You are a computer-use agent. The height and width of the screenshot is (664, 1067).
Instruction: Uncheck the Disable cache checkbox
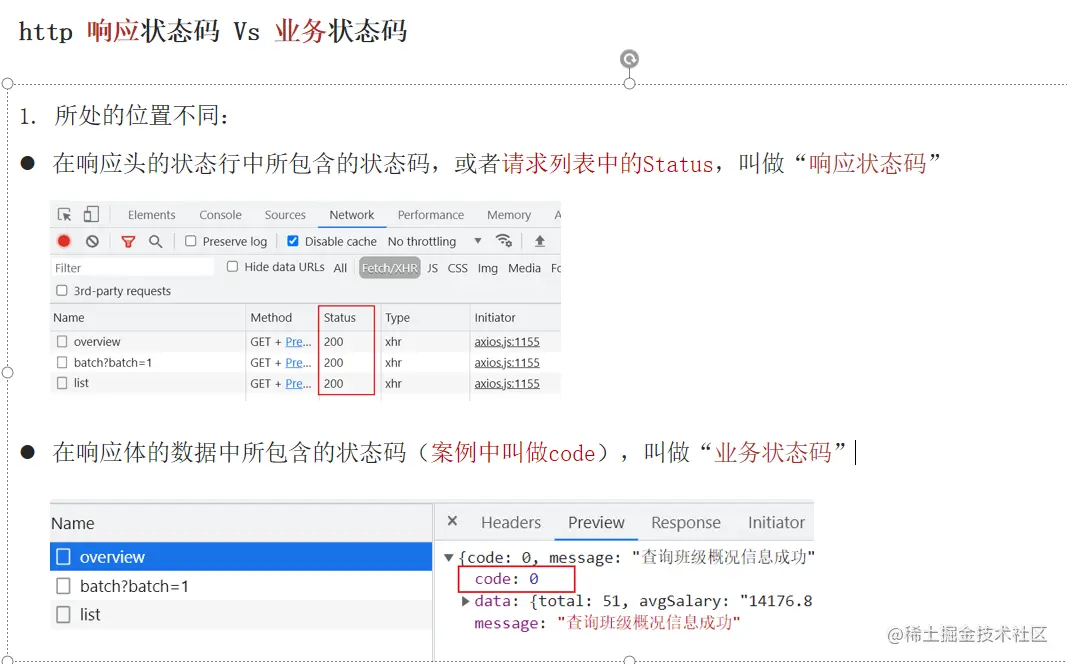(293, 241)
